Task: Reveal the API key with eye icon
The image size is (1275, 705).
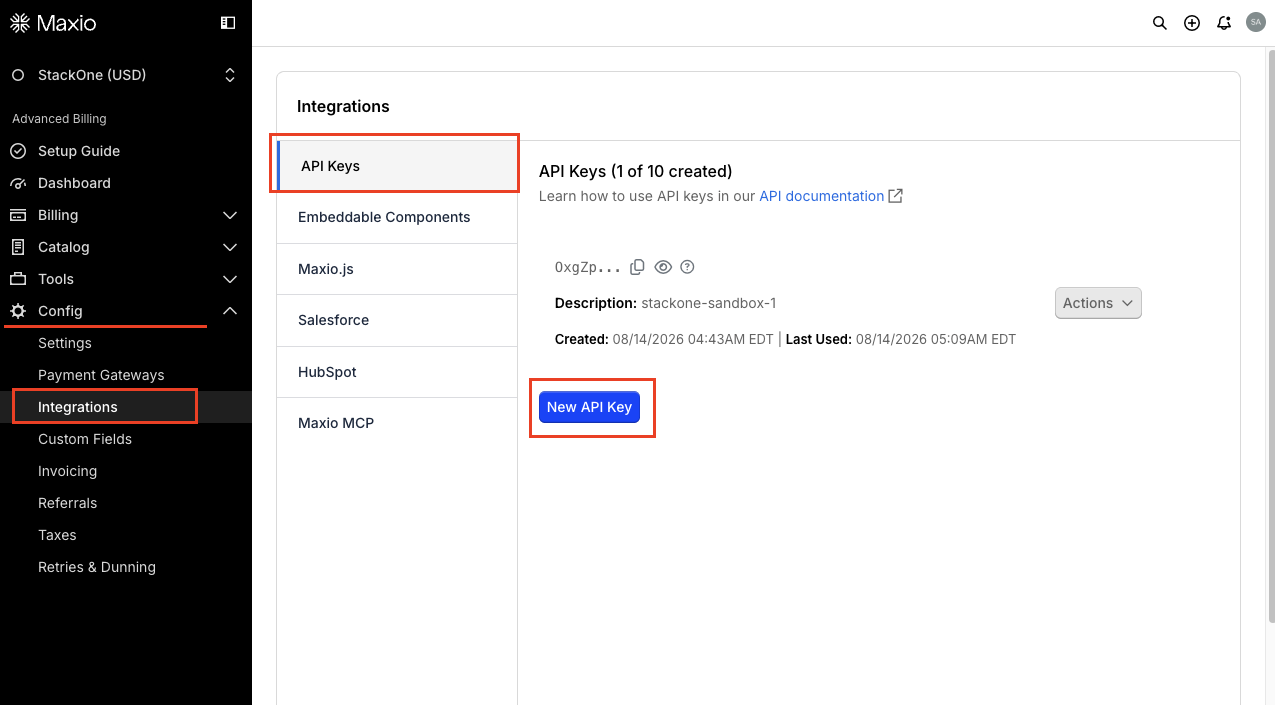Action: (x=663, y=267)
